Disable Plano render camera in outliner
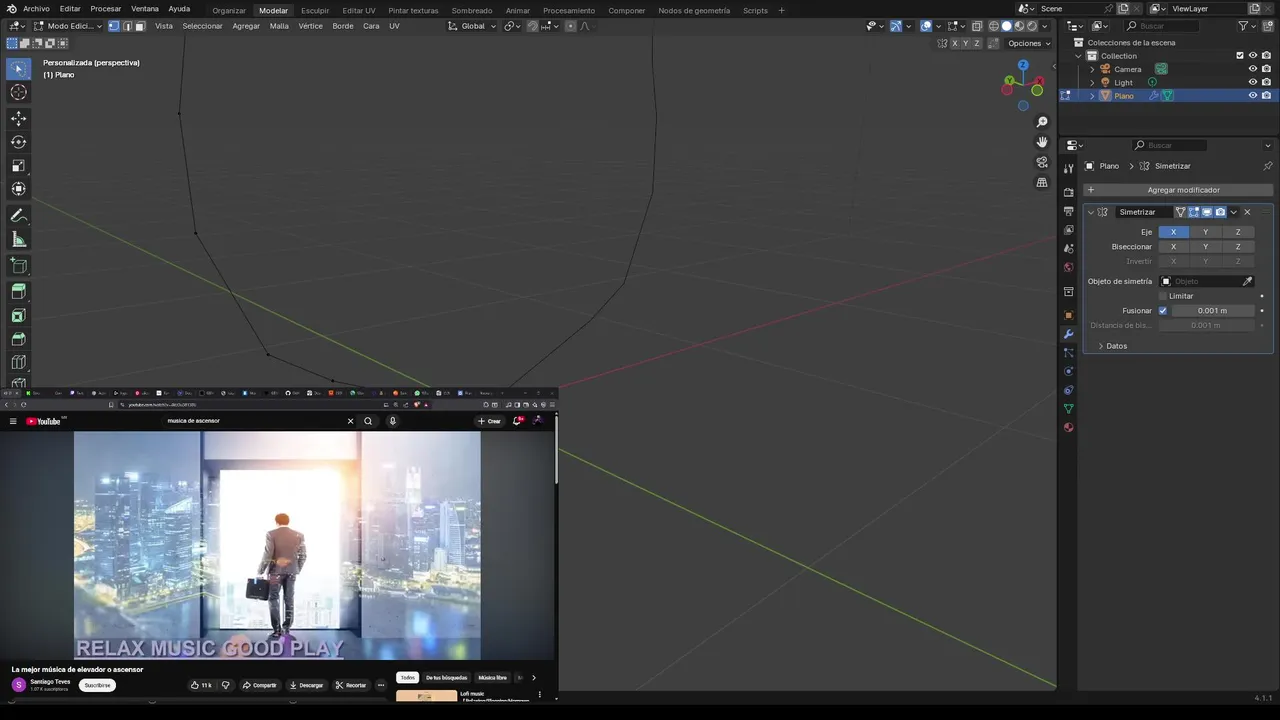Viewport: 1280px width, 720px height. (x=1266, y=96)
